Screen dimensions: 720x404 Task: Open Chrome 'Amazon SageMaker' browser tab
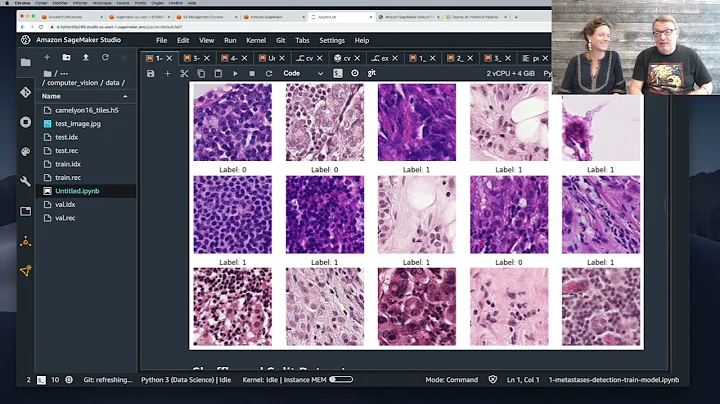click(274, 17)
